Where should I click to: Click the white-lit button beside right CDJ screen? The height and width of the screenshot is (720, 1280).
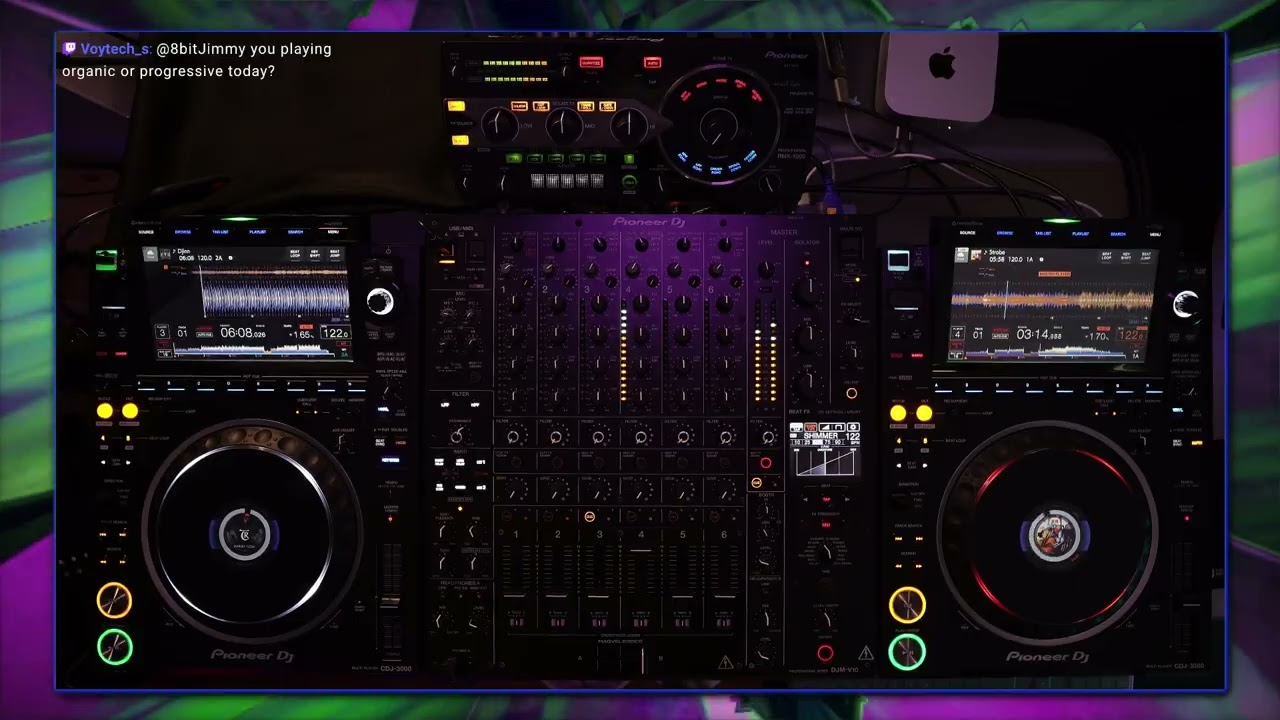(899, 261)
